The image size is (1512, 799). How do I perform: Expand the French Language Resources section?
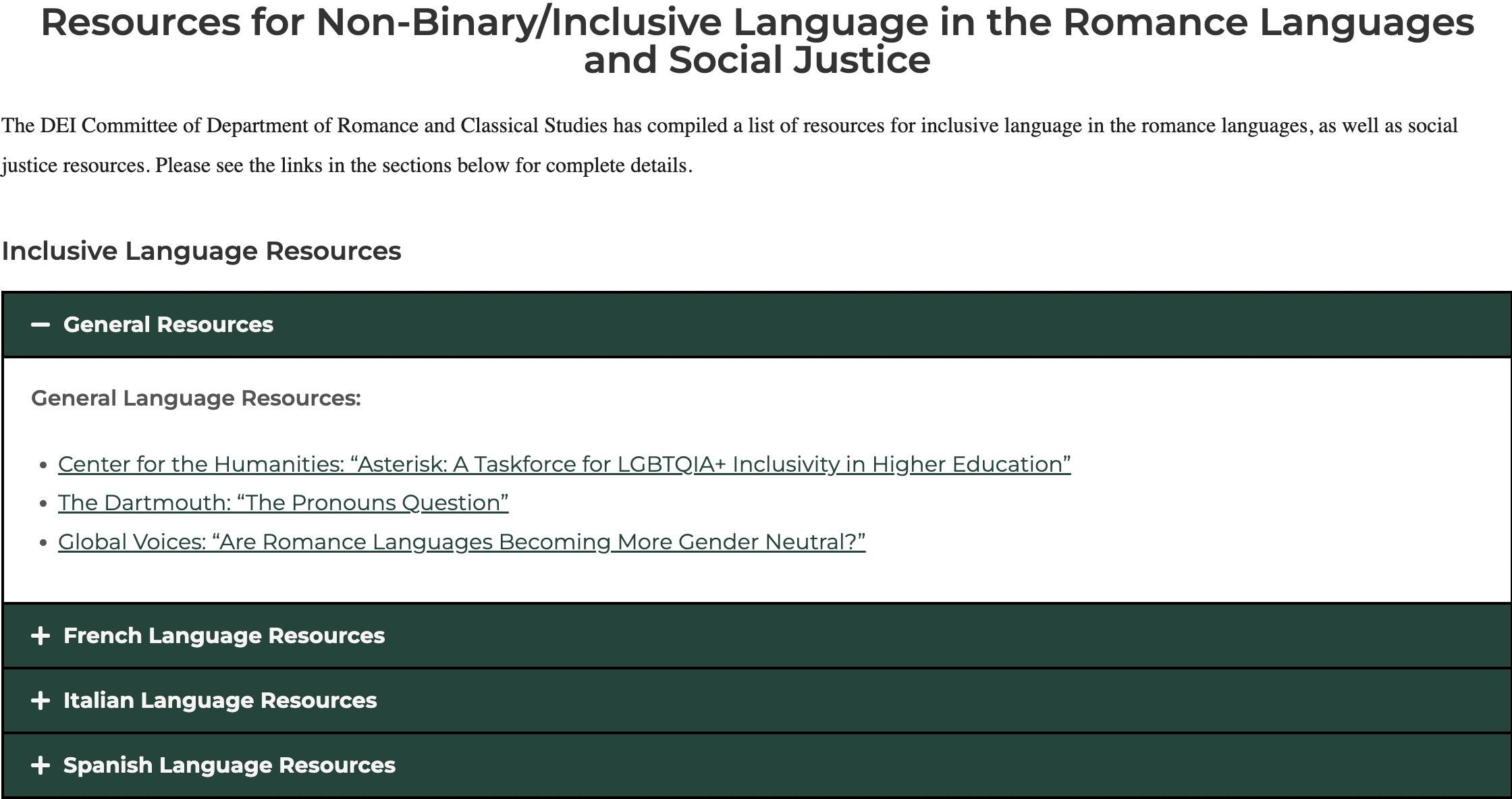click(224, 636)
